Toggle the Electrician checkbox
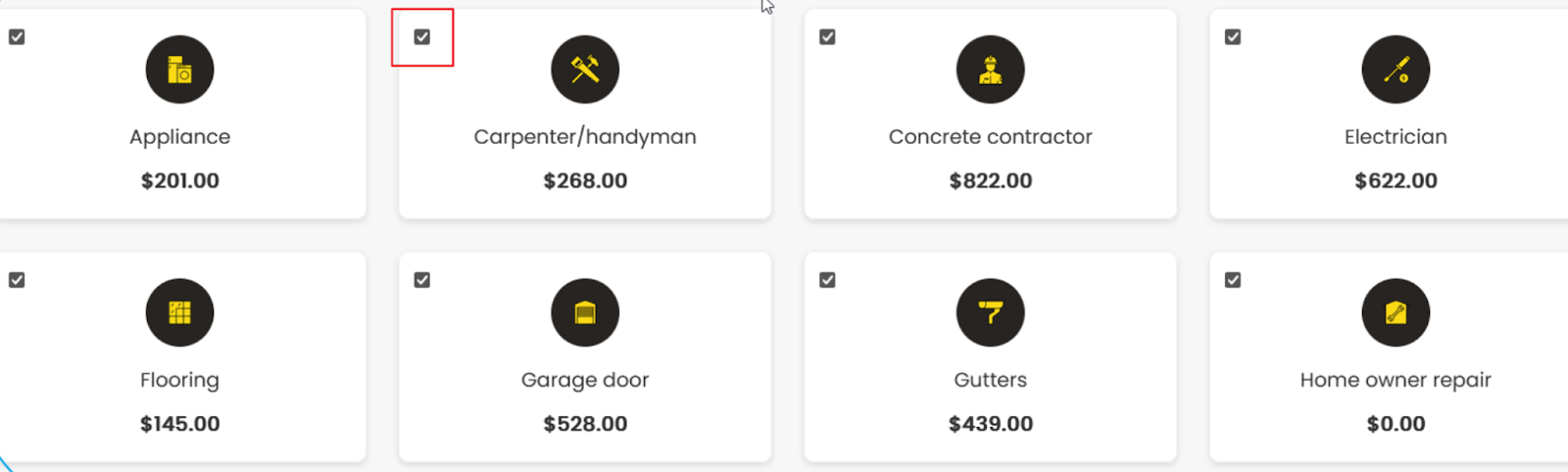Viewport: 1568px width, 472px height. pyautogui.click(x=1233, y=37)
